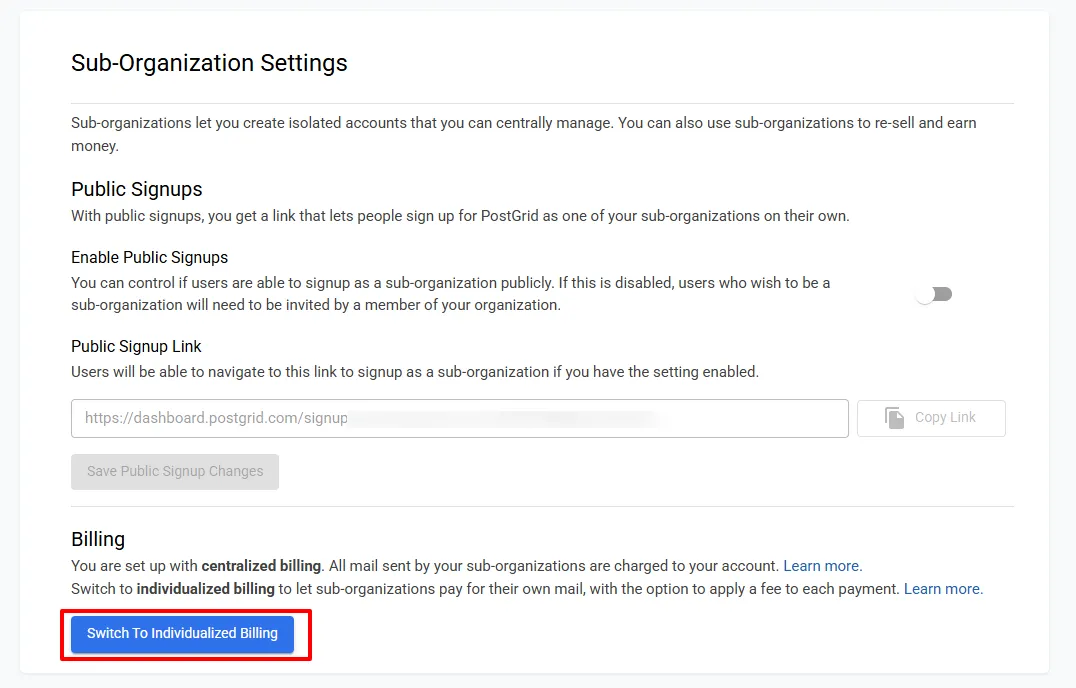Click the Enable Public Signups label
Screen dimensions: 1076x688
pos(149,257)
